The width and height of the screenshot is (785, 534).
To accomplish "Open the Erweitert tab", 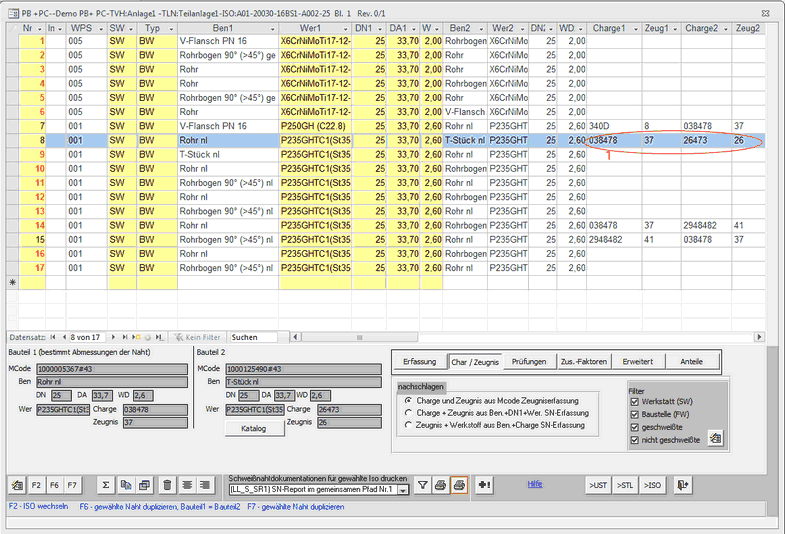I will click(x=637, y=360).
